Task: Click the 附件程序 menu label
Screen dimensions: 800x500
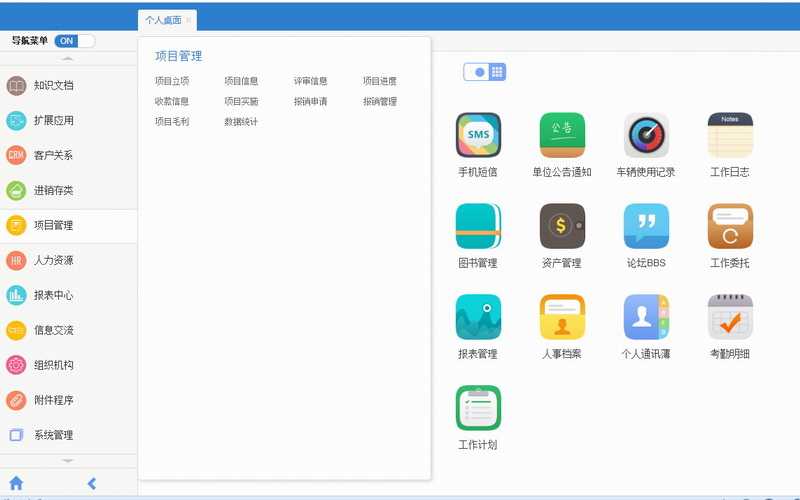Action: [54, 400]
